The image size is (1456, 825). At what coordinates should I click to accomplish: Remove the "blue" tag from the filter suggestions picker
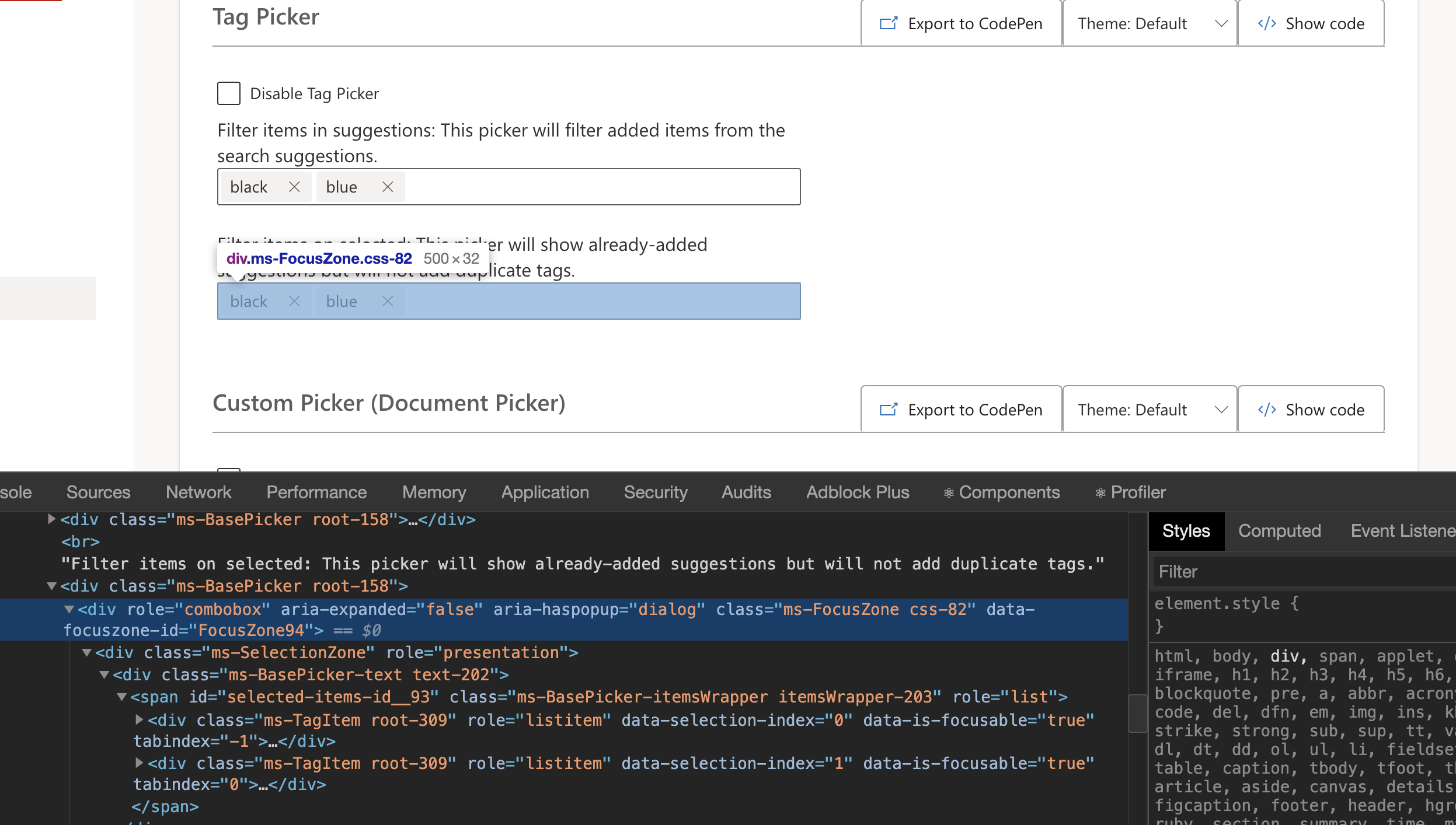(388, 186)
